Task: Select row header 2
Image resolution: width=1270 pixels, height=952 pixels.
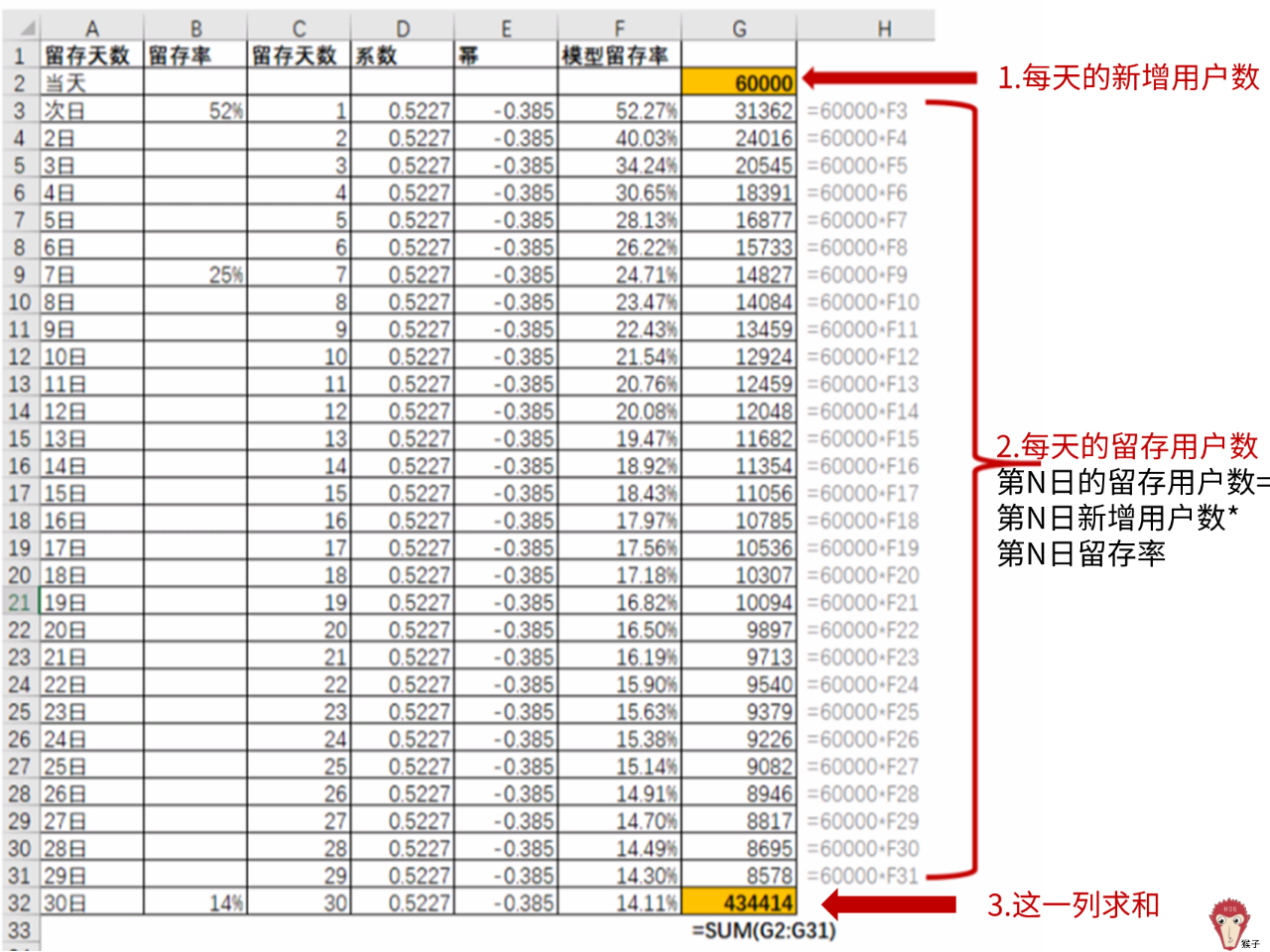Action: (x=20, y=82)
